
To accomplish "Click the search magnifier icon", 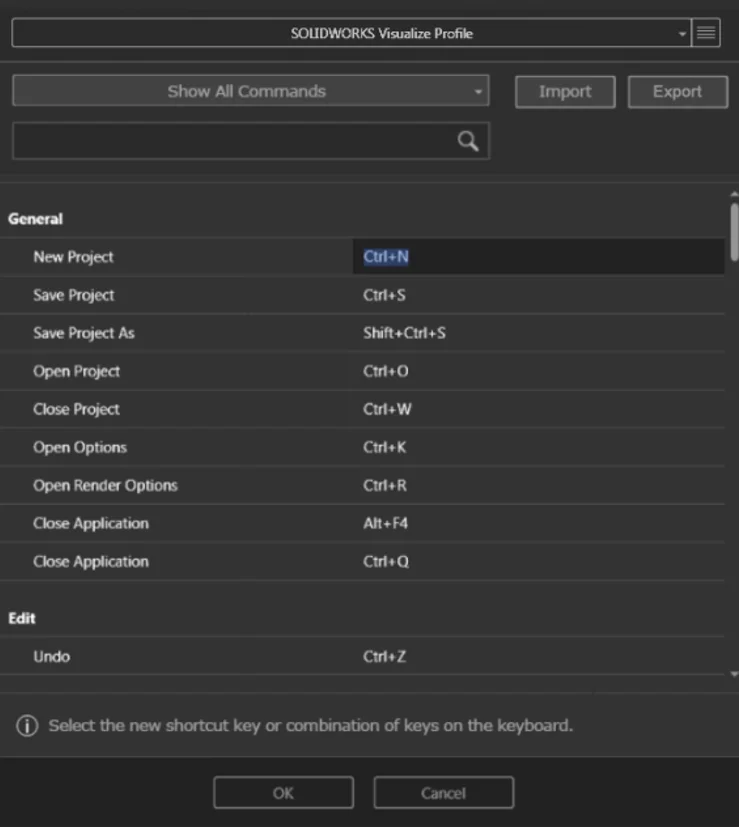I will (x=468, y=142).
